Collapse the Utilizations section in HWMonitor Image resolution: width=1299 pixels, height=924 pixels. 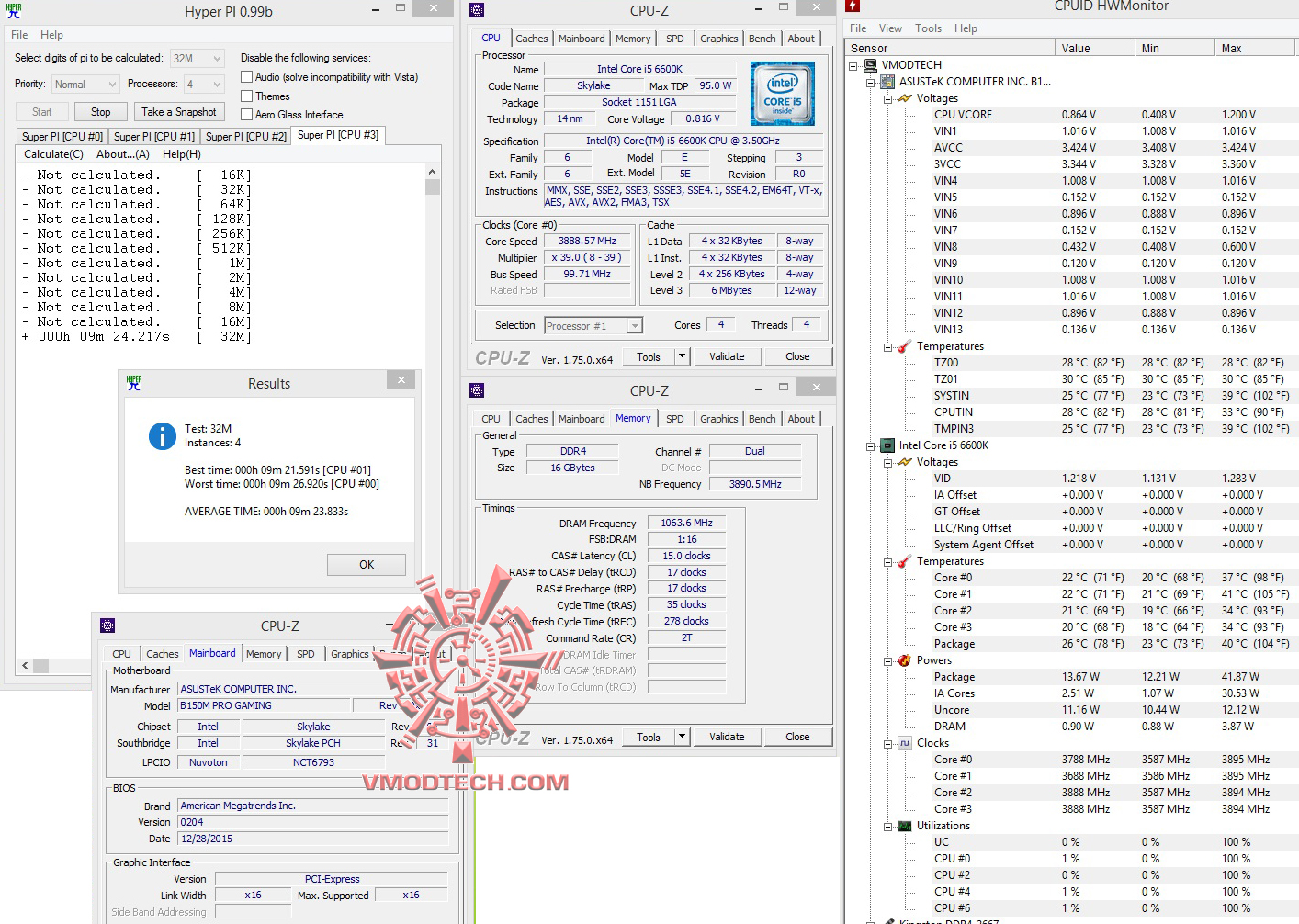[x=887, y=826]
